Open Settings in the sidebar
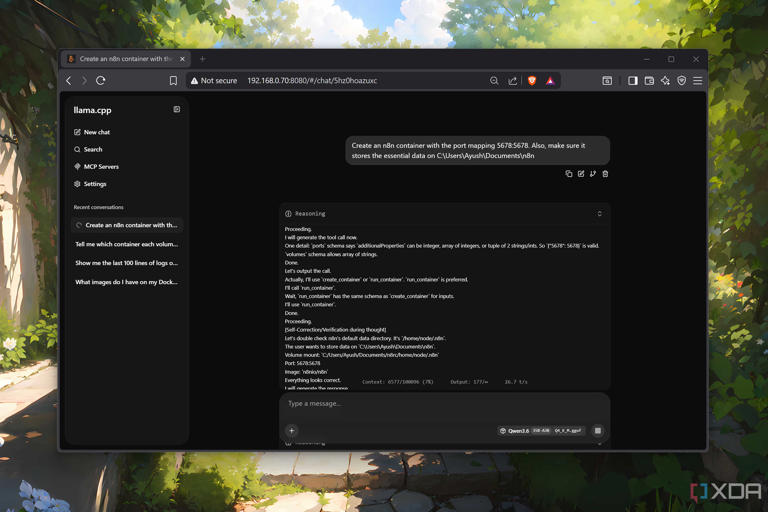Screen dimensions: 768x512 [x=90, y=184]
